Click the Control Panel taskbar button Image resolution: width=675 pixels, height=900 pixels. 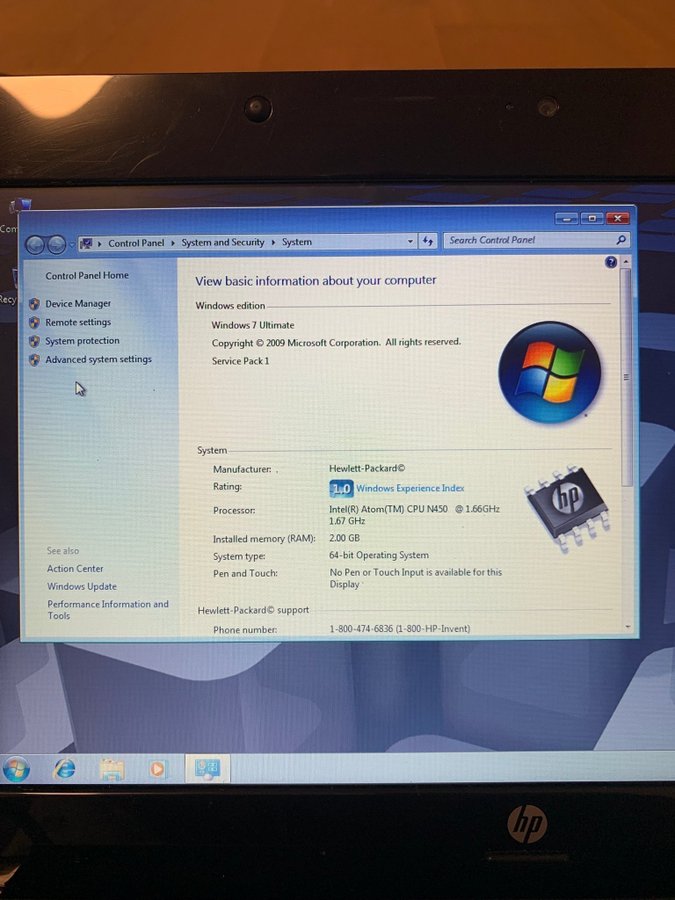208,768
